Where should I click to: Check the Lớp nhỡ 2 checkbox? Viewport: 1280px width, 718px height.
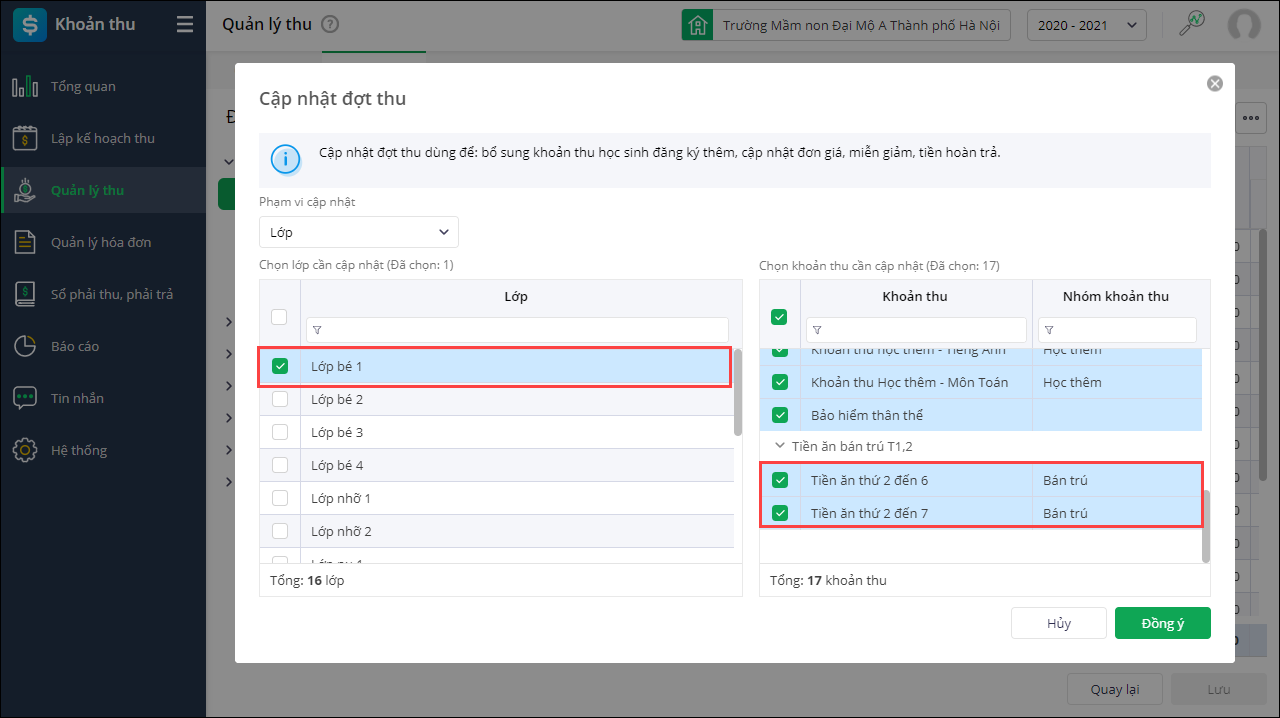pyautogui.click(x=280, y=531)
